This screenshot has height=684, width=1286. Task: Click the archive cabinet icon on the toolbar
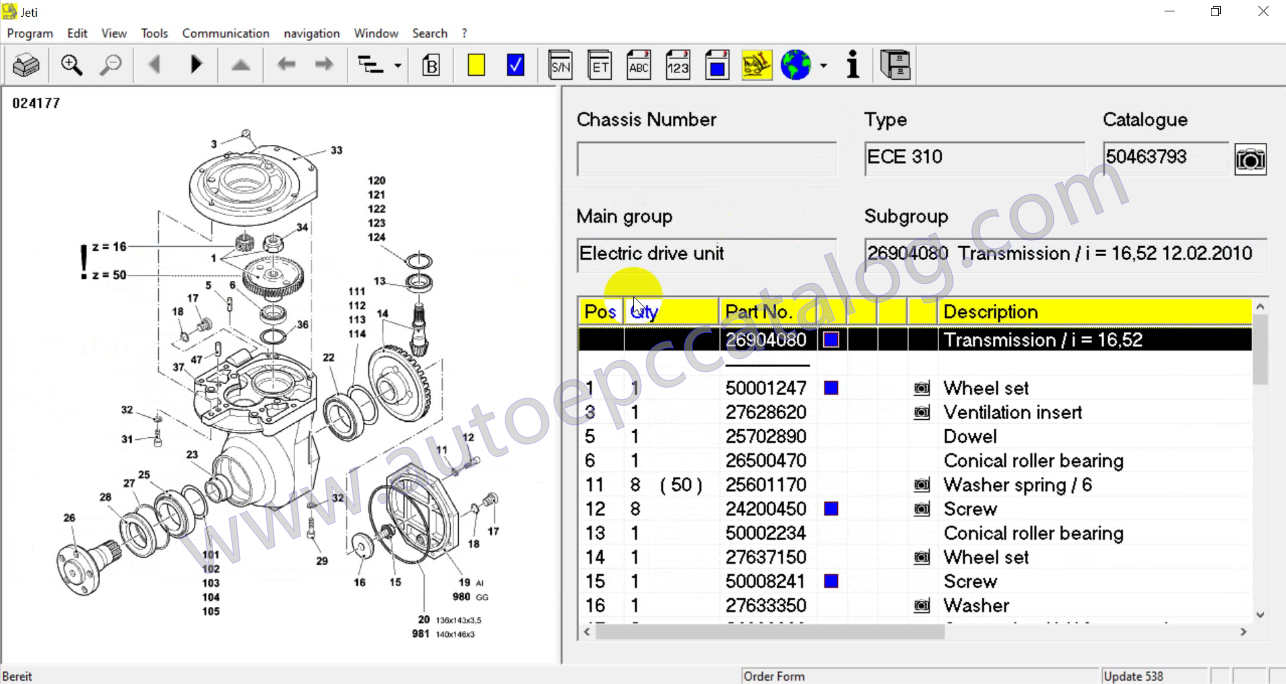(x=895, y=64)
